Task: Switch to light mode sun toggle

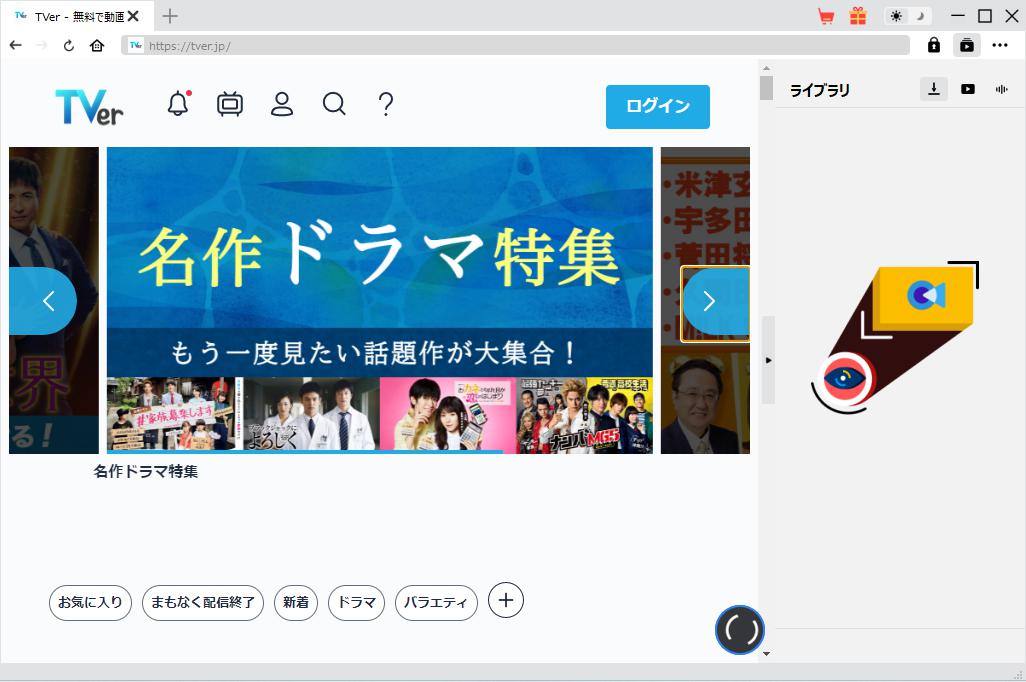Action: tap(896, 16)
